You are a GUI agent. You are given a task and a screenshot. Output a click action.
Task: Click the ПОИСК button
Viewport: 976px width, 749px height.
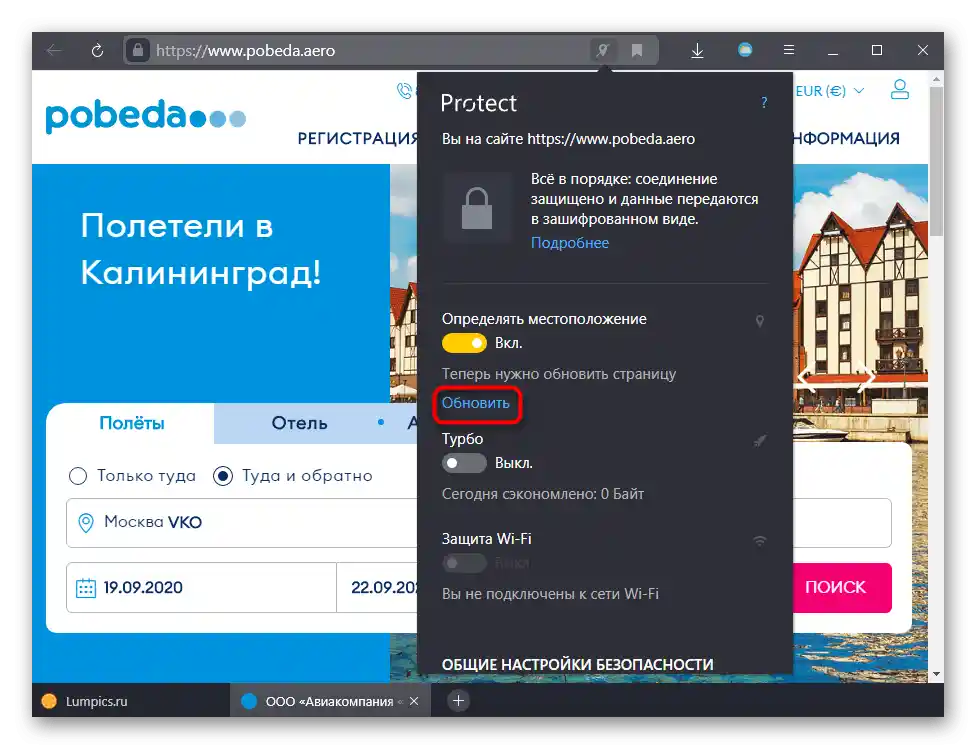[842, 588]
